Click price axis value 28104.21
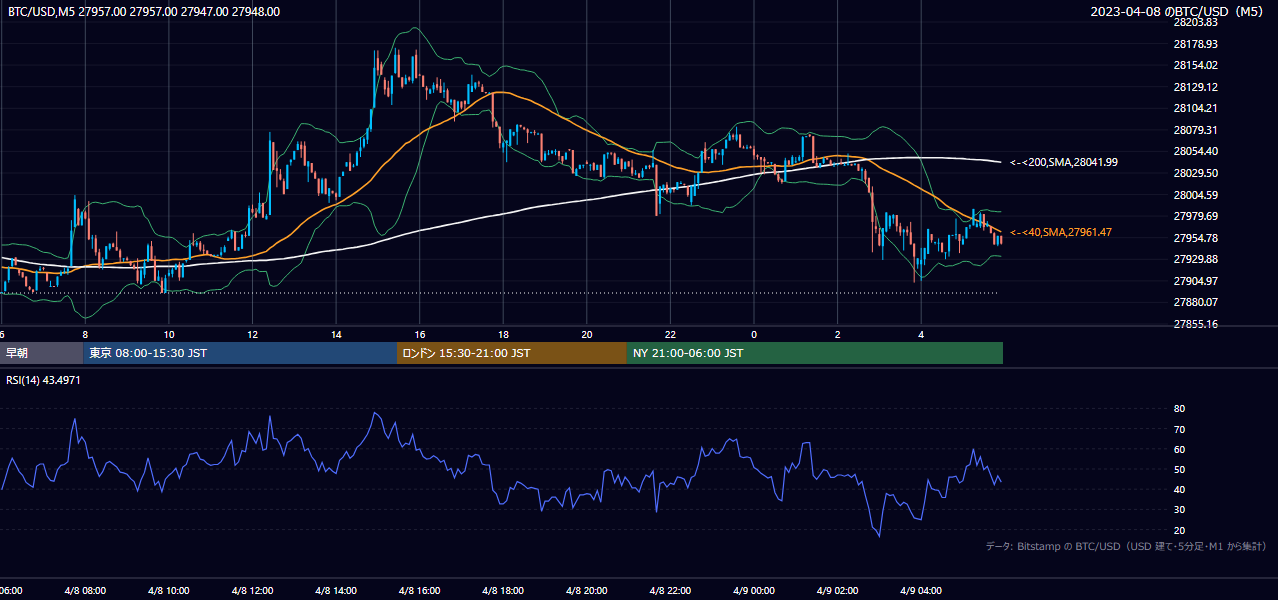The height and width of the screenshot is (600, 1278). (1195, 108)
